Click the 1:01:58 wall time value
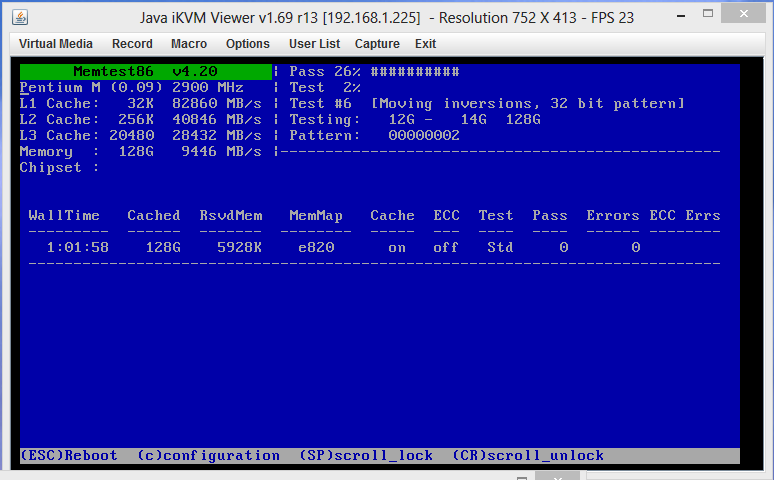774x480 pixels. (x=77, y=247)
